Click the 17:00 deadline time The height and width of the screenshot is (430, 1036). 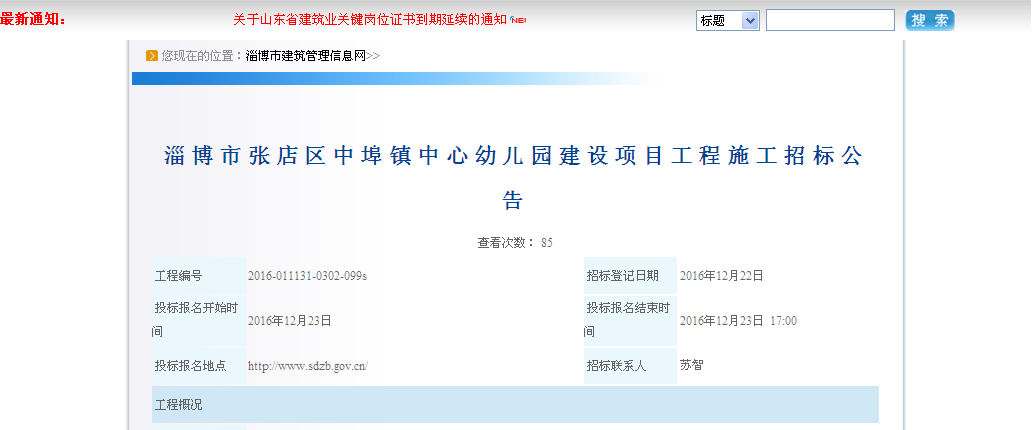[x=783, y=321]
